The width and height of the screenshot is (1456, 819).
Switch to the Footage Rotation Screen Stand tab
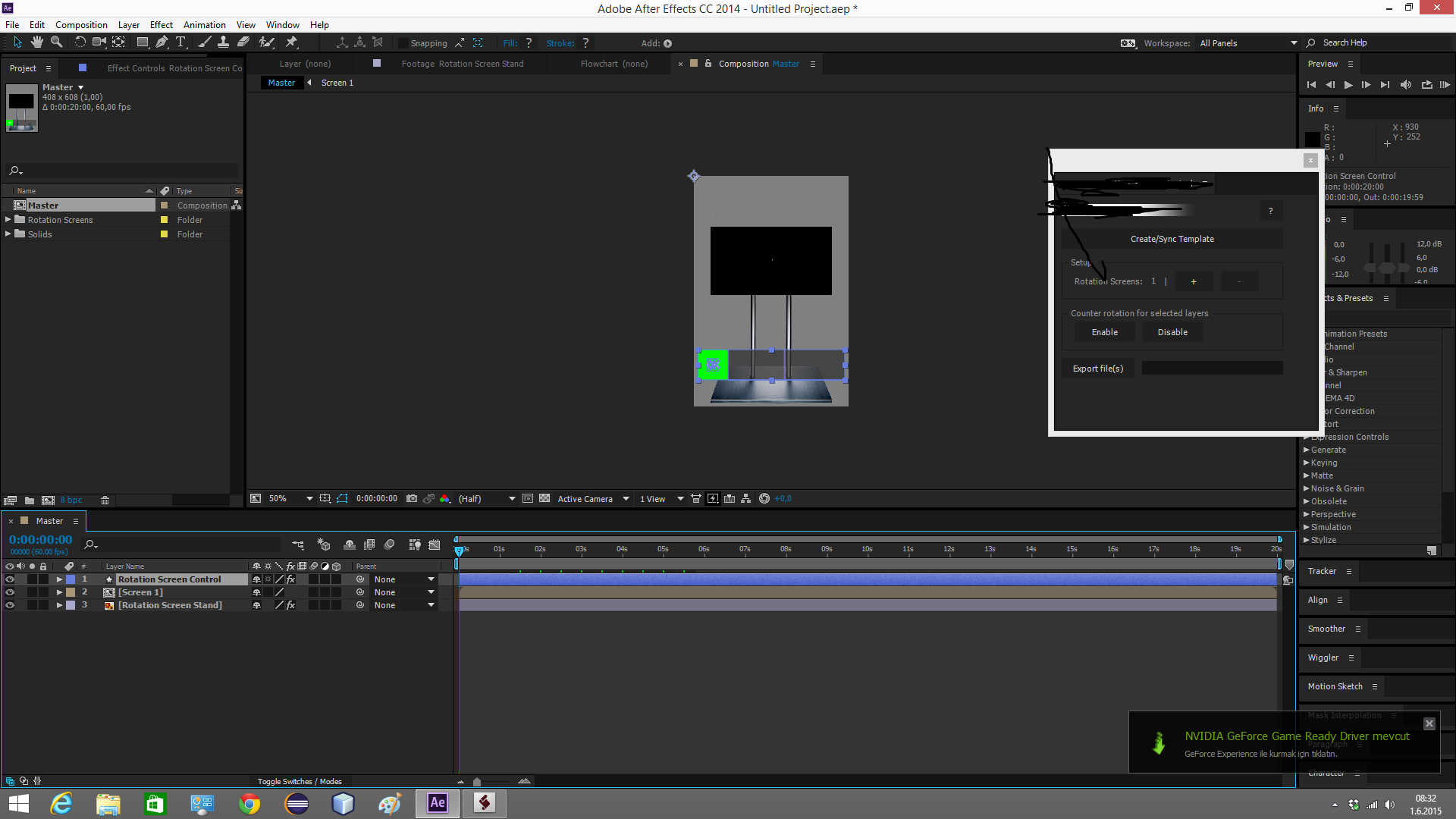tap(463, 64)
